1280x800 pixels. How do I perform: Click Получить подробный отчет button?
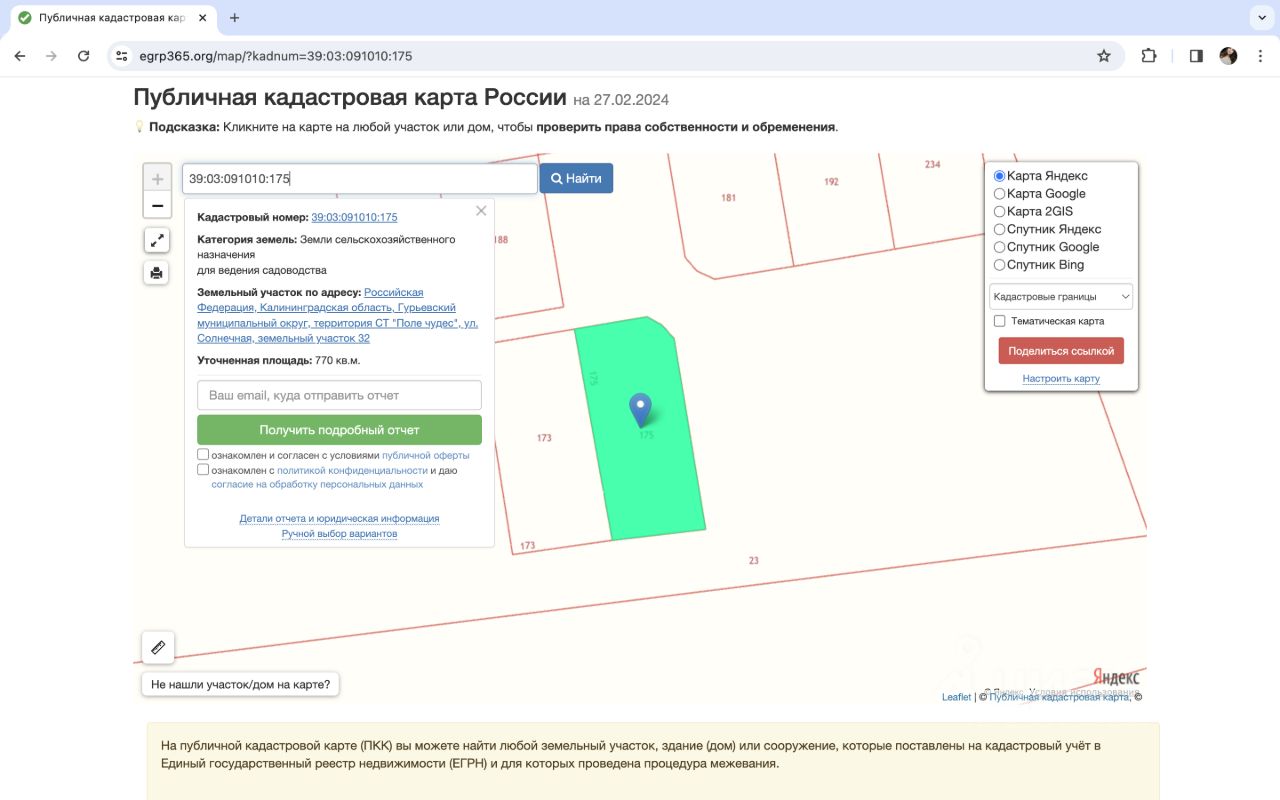(339, 430)
